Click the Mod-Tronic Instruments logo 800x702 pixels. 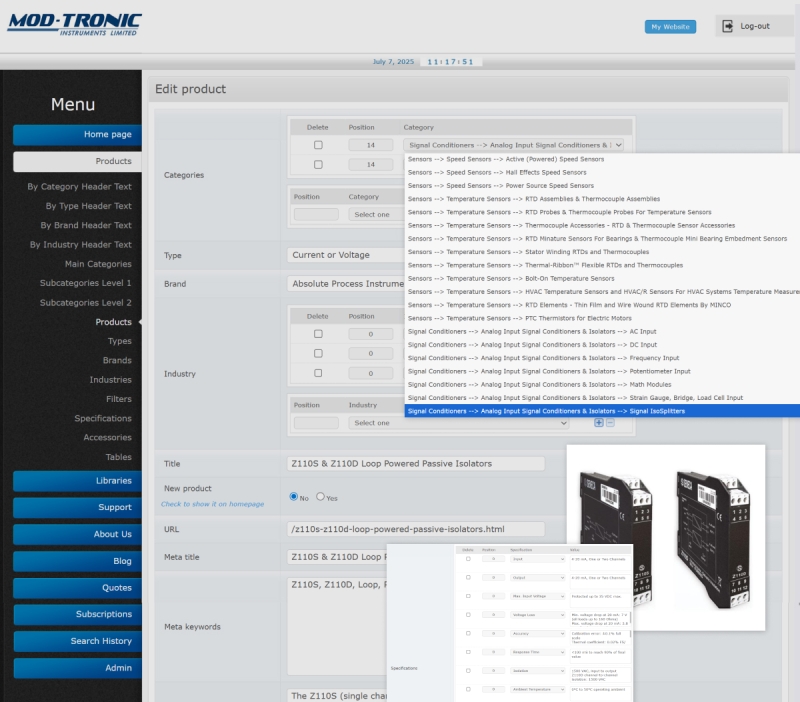click(x=74, y=24)
